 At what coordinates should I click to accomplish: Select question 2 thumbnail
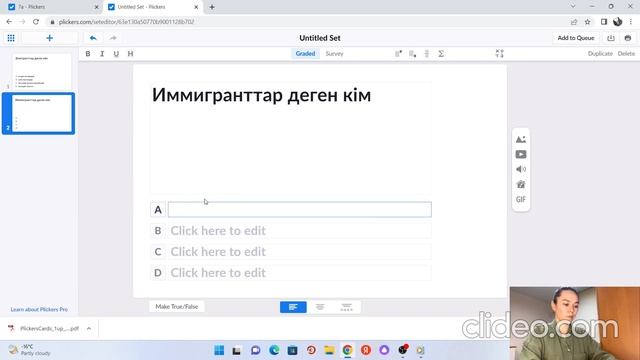(42, 113)
